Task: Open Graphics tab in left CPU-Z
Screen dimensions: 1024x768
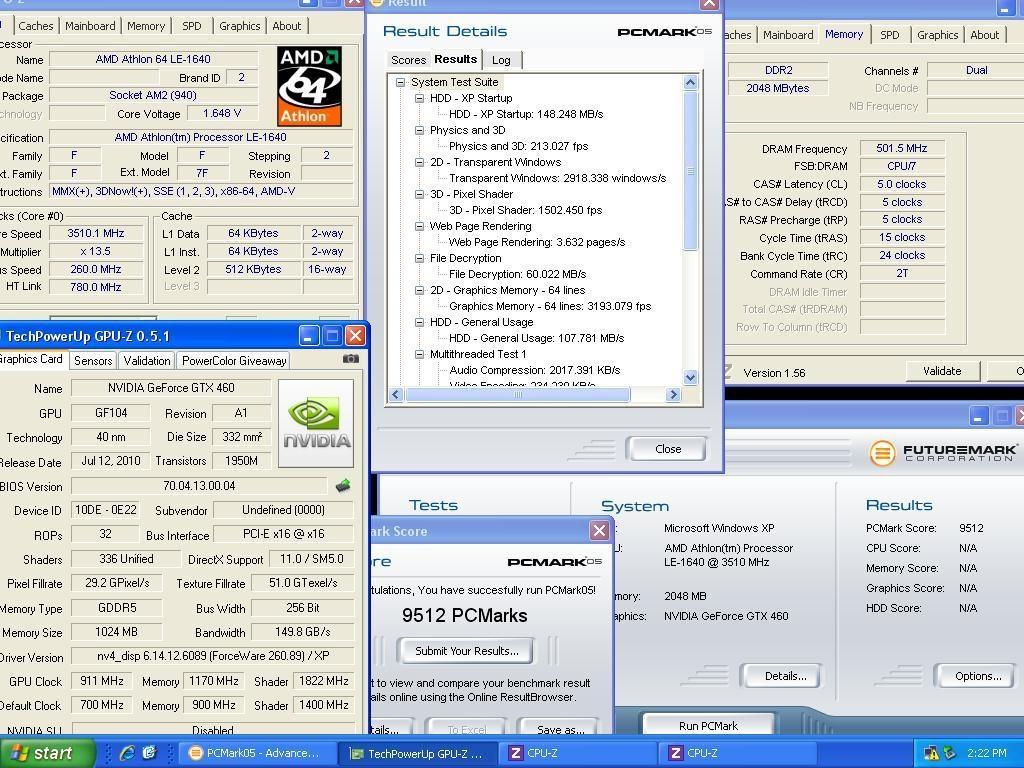Action: coord(240,26)
